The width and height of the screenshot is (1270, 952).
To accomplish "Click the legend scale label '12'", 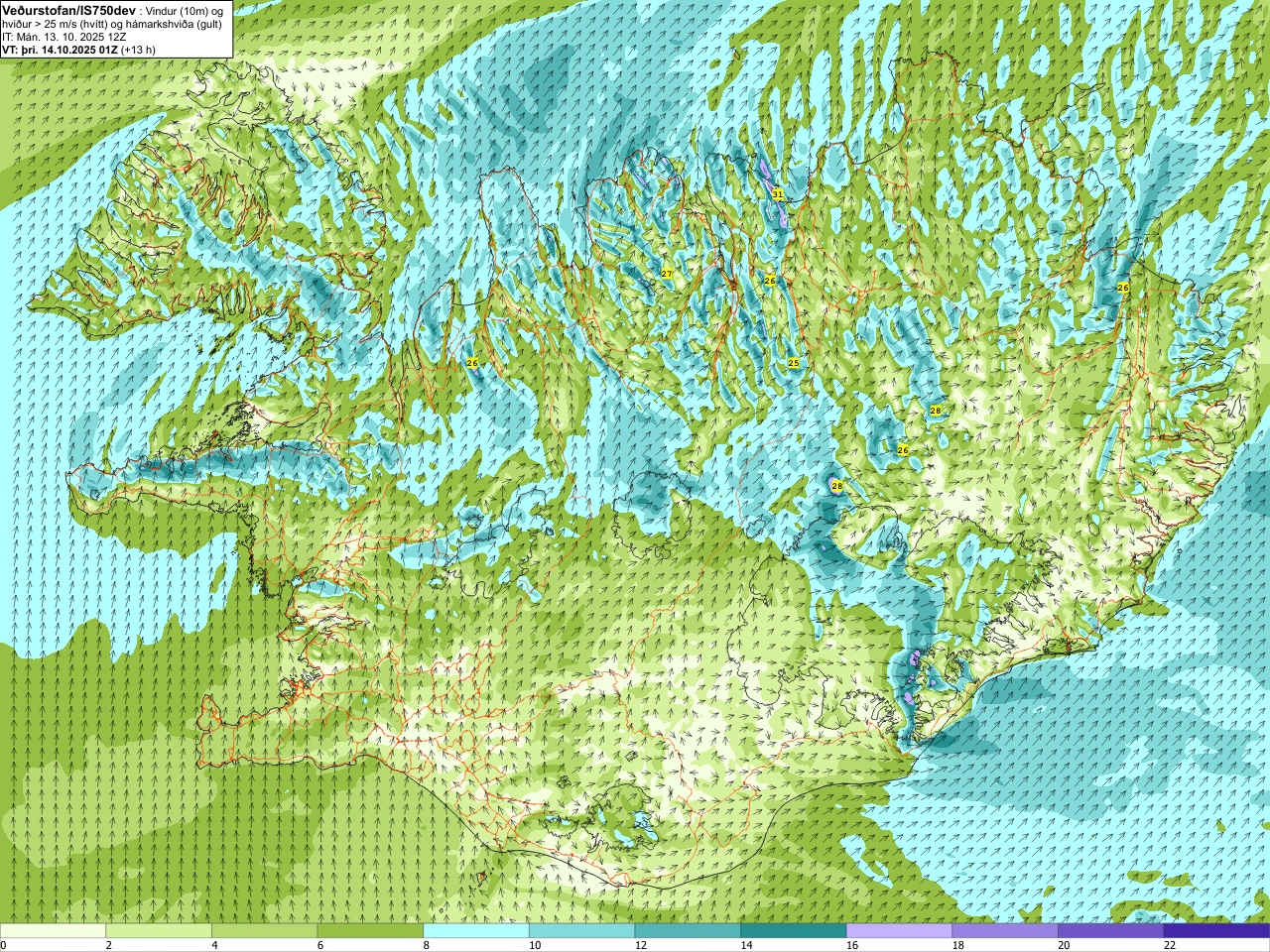I will (x=641, y=945).
